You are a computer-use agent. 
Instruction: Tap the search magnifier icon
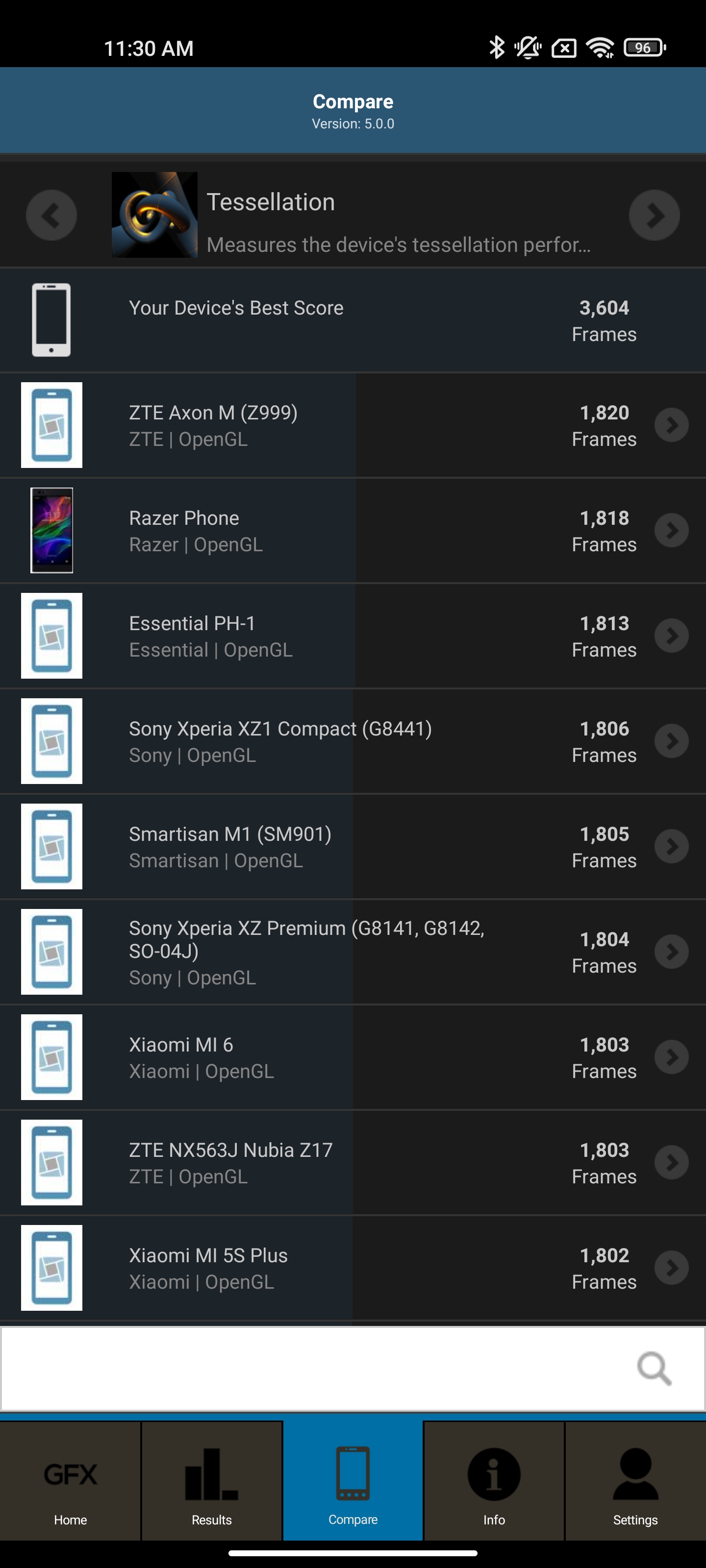coord(654,1369)
